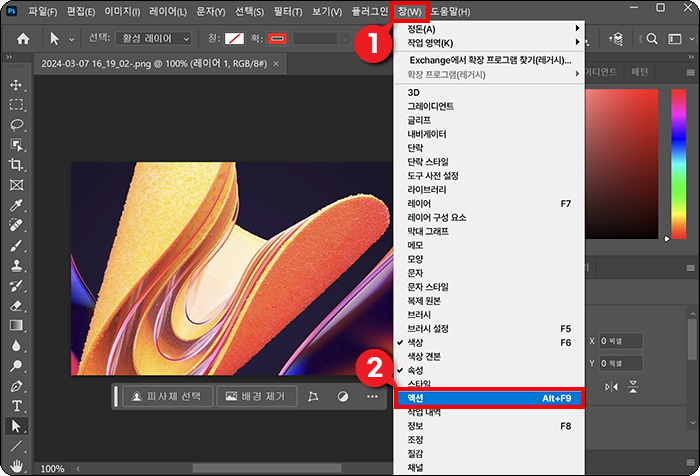Viewport: 700px width, 476px height.
Task: Open the 편집(E) menu
Action: (x=81, y=12)
